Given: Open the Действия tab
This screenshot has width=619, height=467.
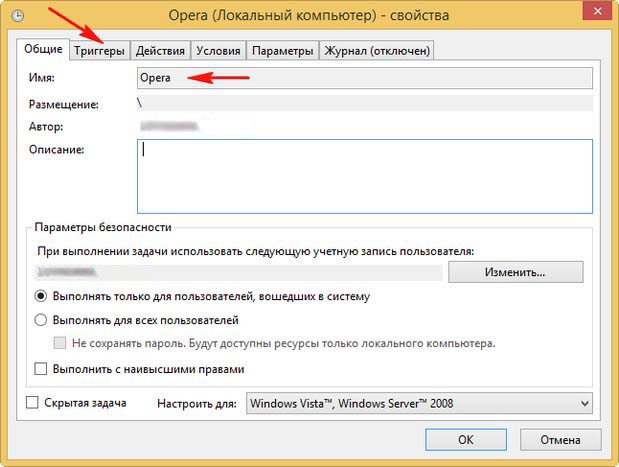Looking at the screenshot, I should pos(160,51).
